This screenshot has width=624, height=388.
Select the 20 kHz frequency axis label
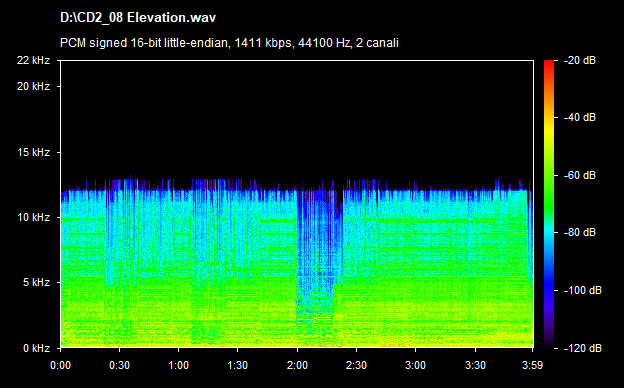(x=33, y=86)
